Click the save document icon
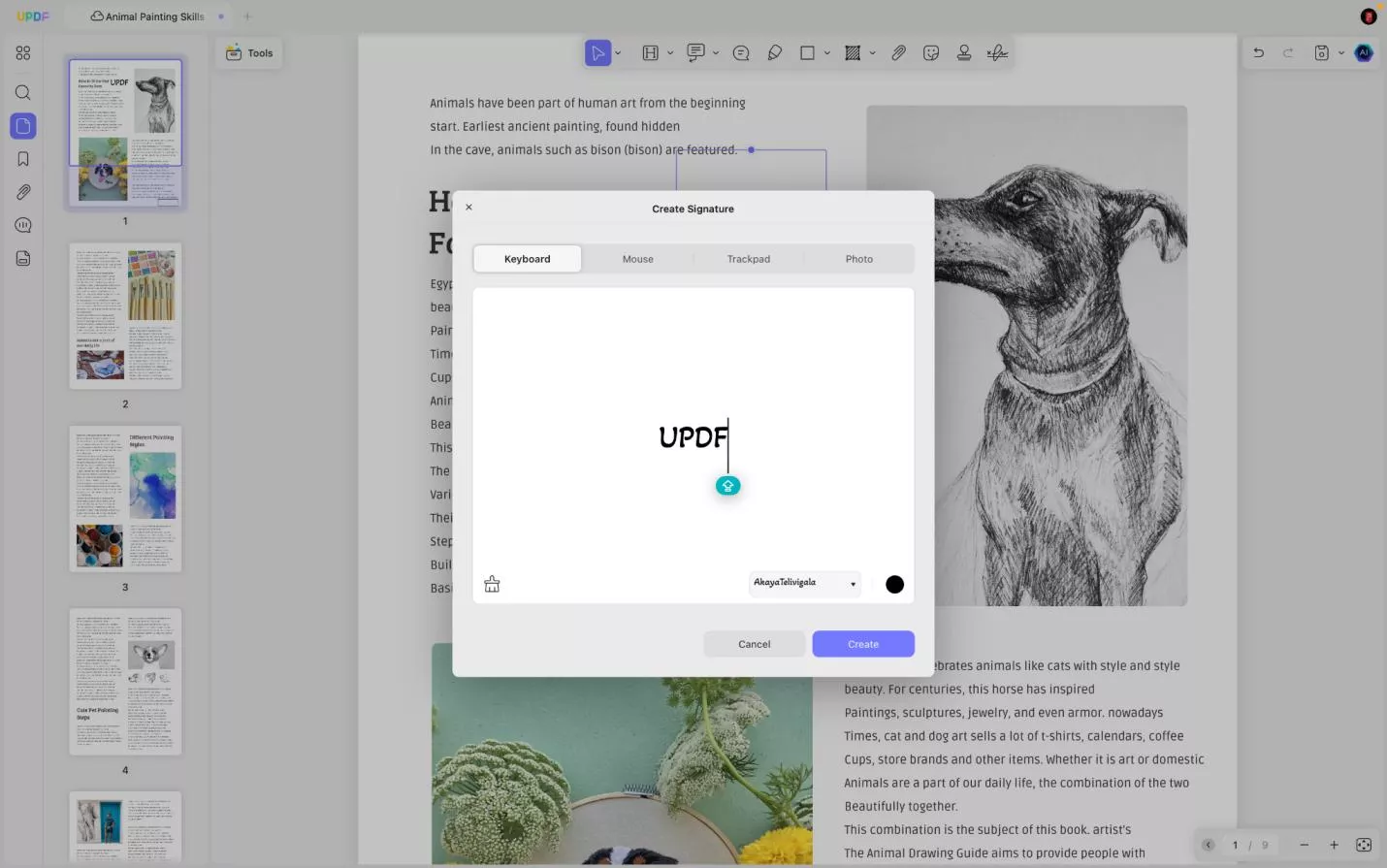Screen dimensions: 1387x868 pyautogui.click(x=1321, y=53)
